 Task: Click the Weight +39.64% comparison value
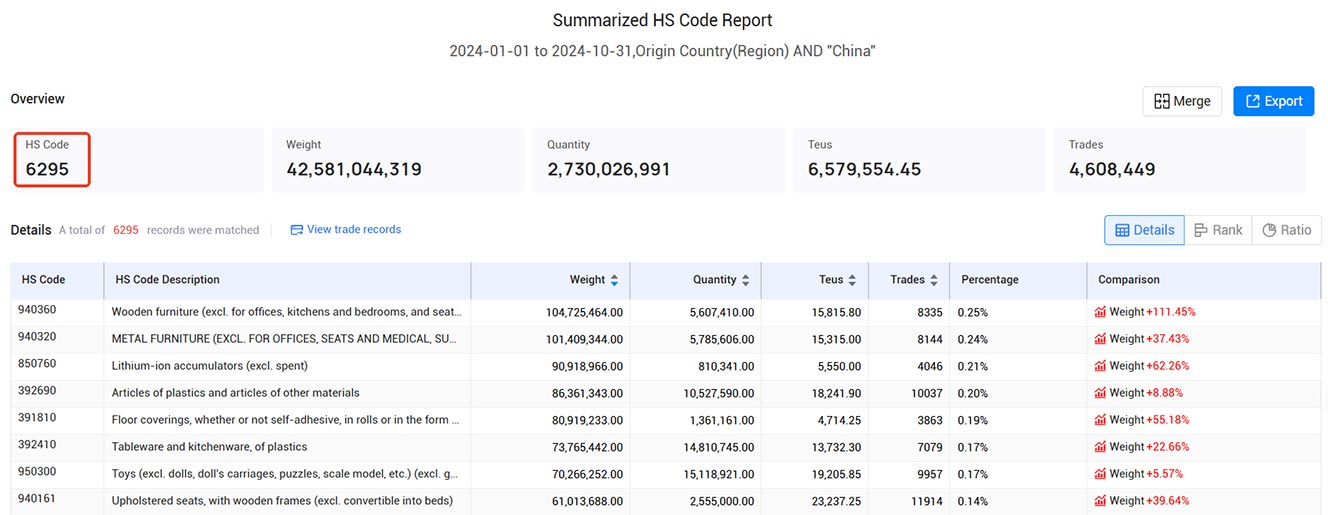(x=1149, y=501)
